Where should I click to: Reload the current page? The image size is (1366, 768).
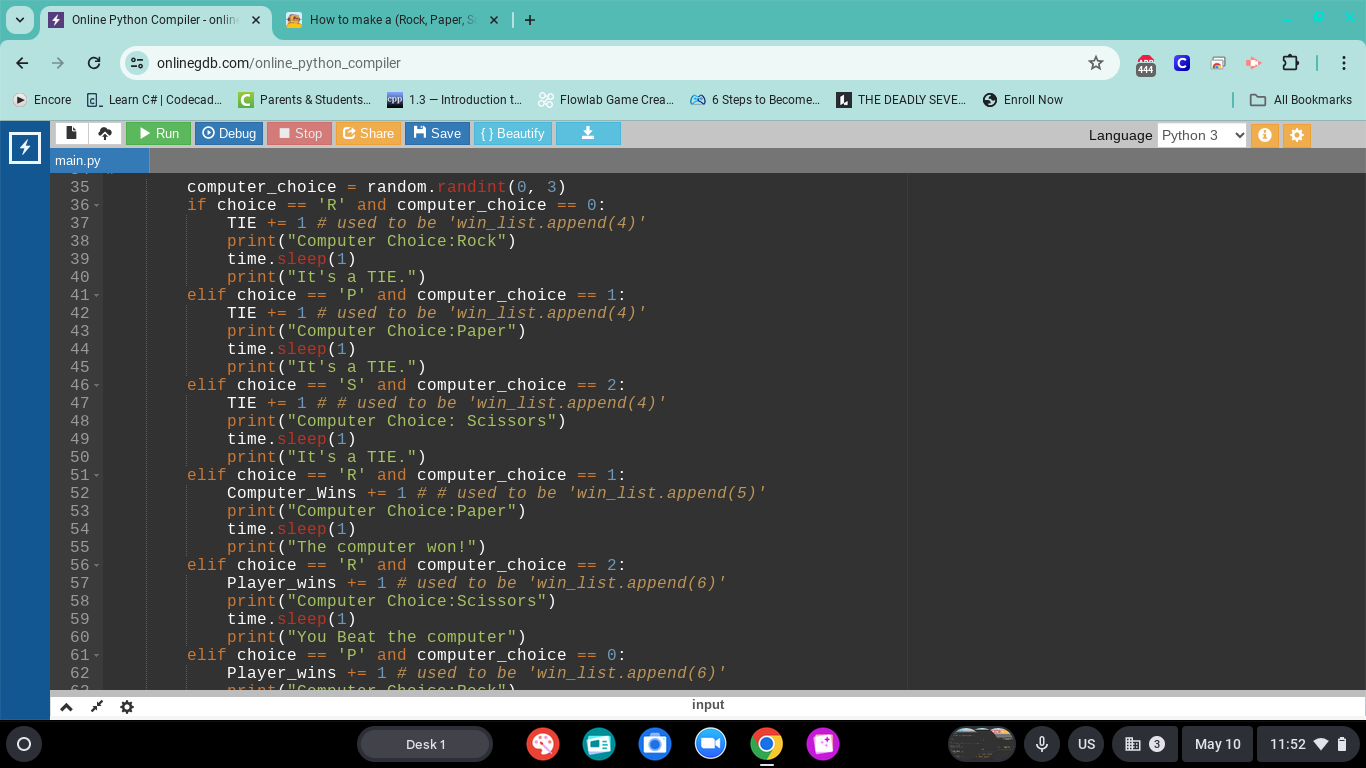[x=94, y=63]
